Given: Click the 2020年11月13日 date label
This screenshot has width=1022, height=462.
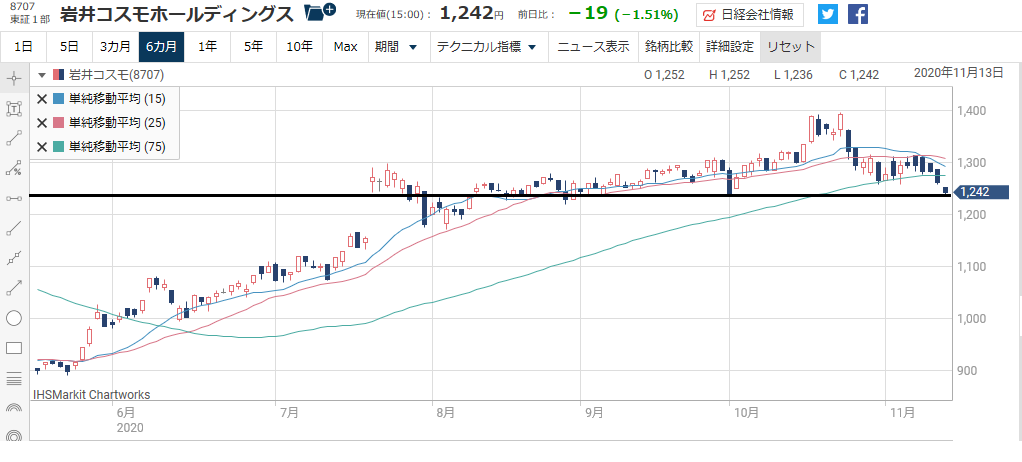Looking at the screenshot, I should point(959,73).
